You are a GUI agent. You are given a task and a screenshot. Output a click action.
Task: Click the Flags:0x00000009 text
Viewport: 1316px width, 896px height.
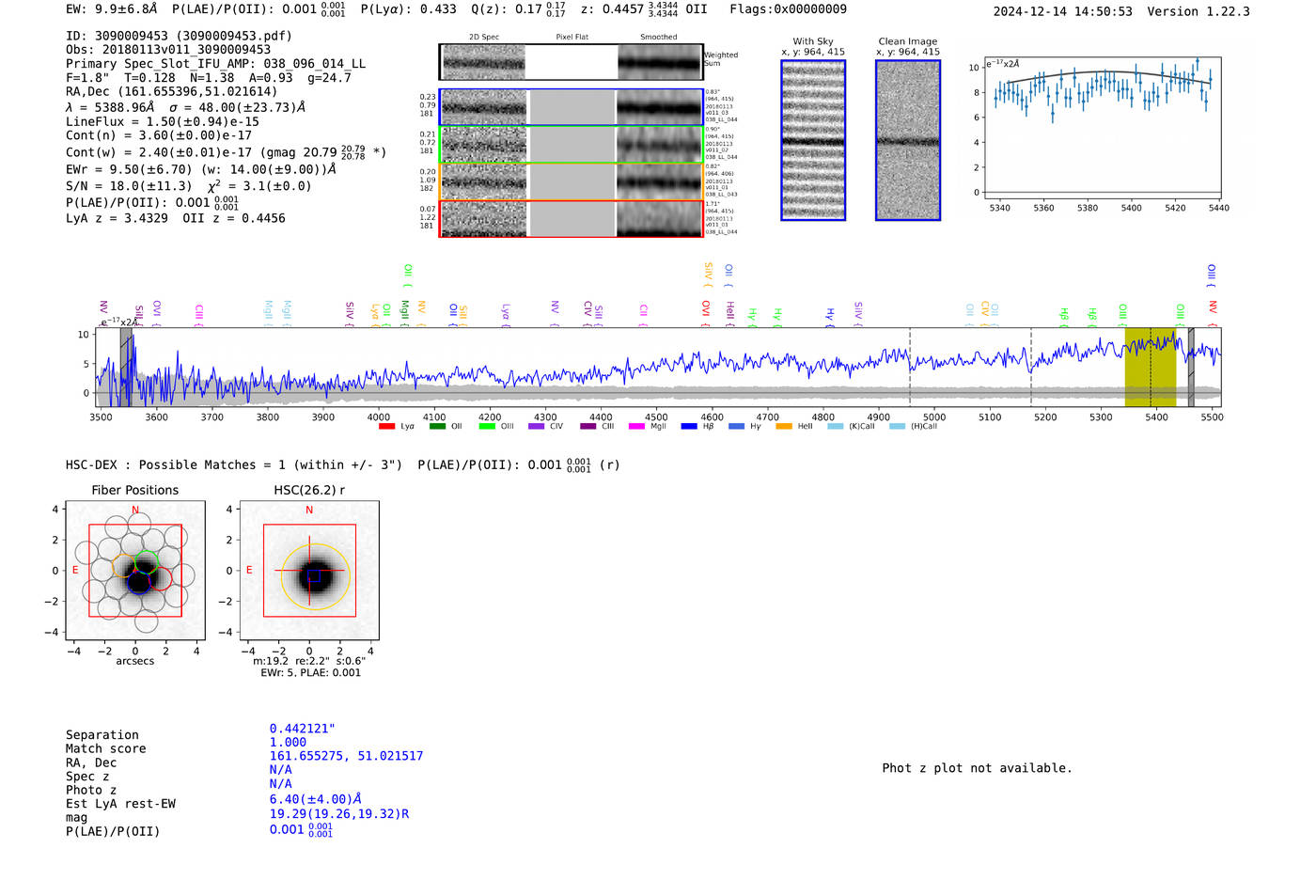(788, 9)
